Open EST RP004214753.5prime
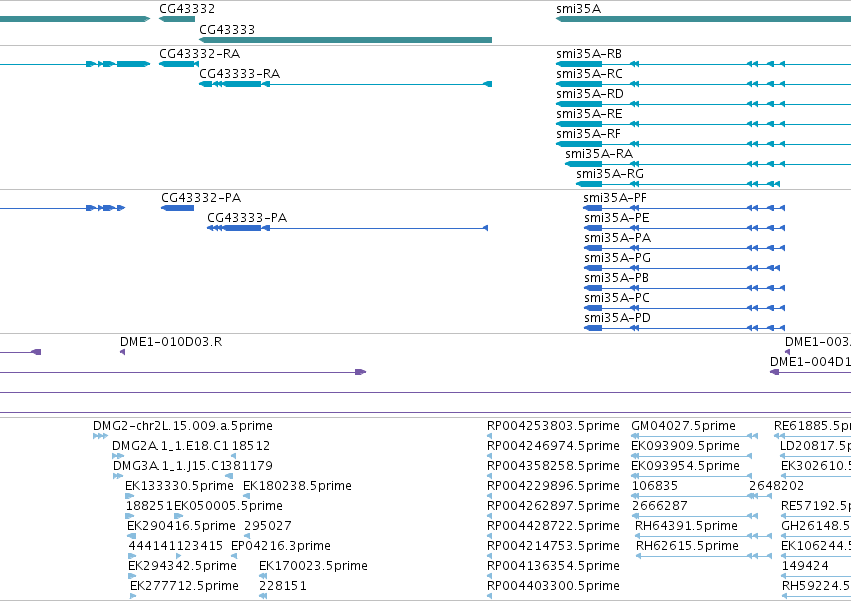This screenshot has height=601, width=851. (553, 546)
